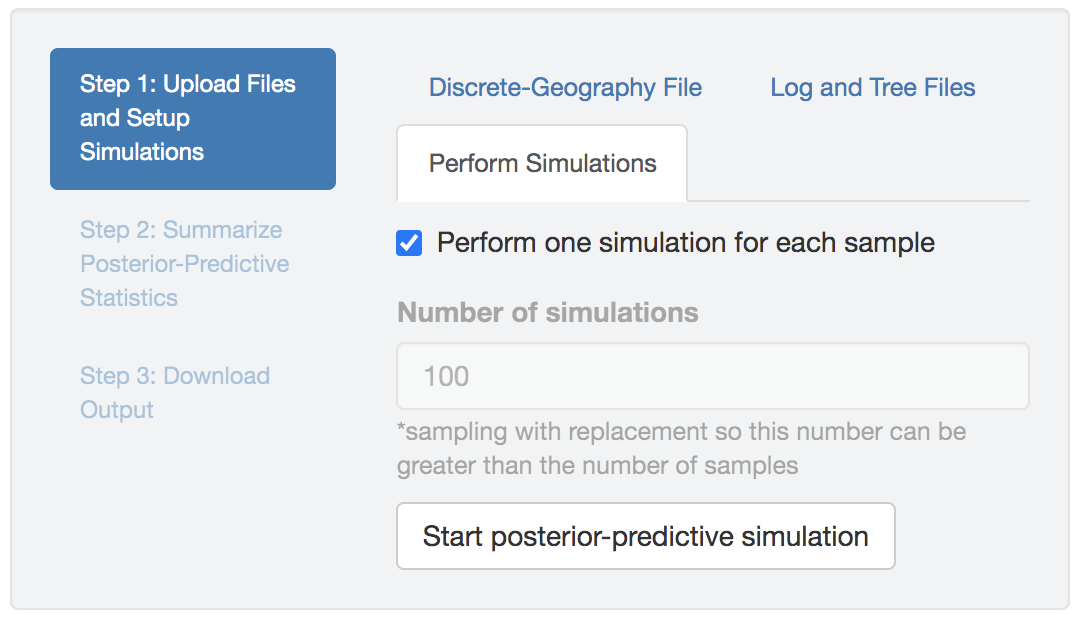Click the Perform Simulations tab
1076x618 pixels.
point(542,164)
